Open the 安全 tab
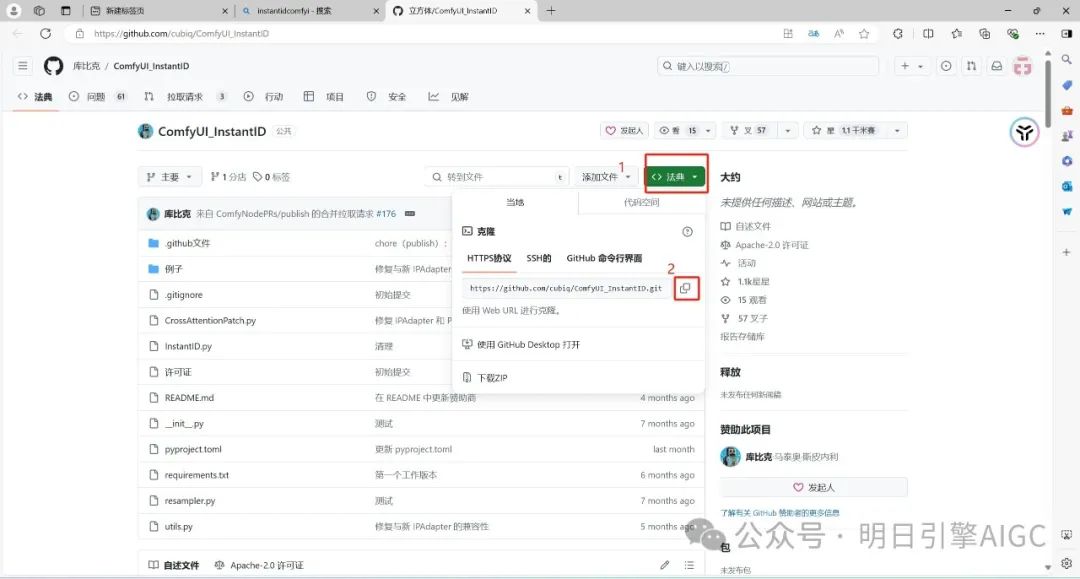 click(386, 96)
